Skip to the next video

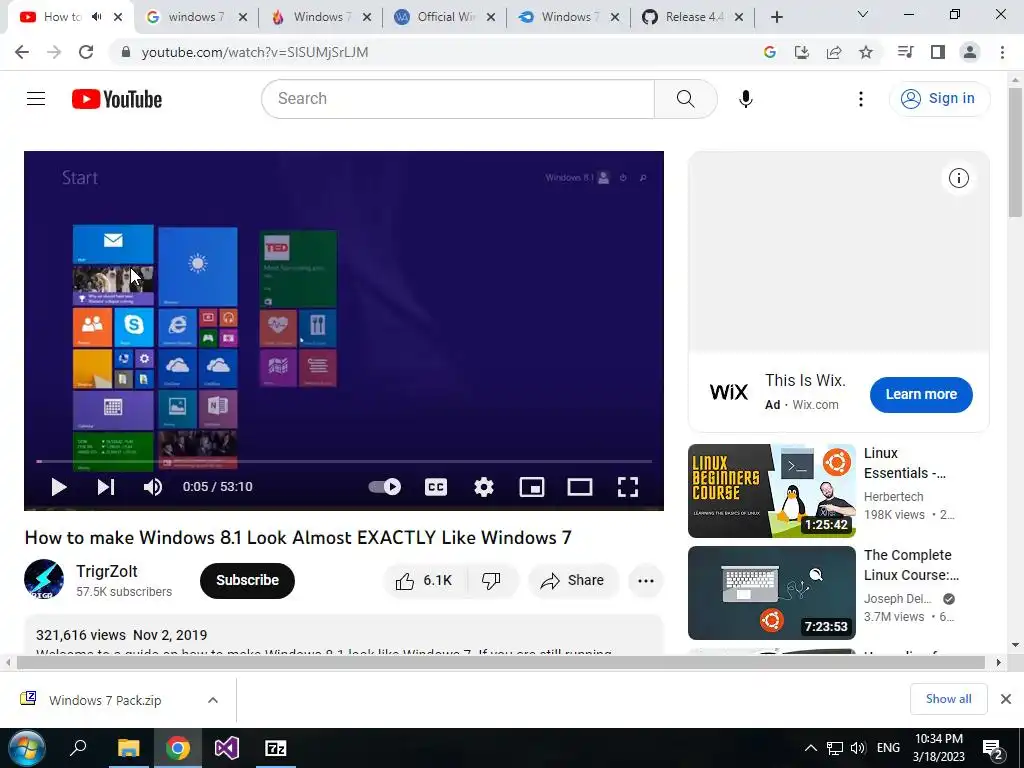click(106, 487)
